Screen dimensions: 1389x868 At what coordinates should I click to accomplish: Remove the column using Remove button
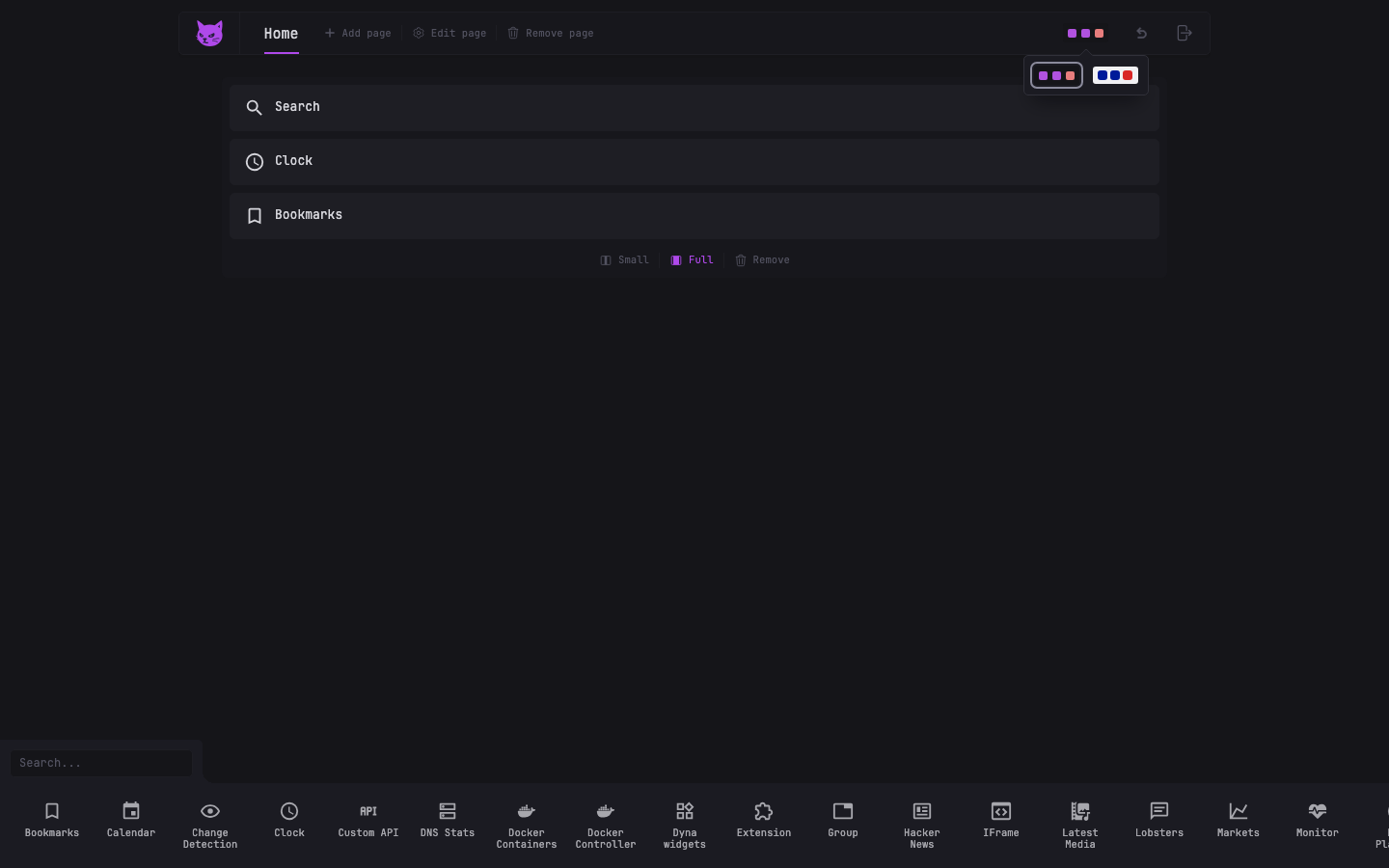click(x=762, y=260)
